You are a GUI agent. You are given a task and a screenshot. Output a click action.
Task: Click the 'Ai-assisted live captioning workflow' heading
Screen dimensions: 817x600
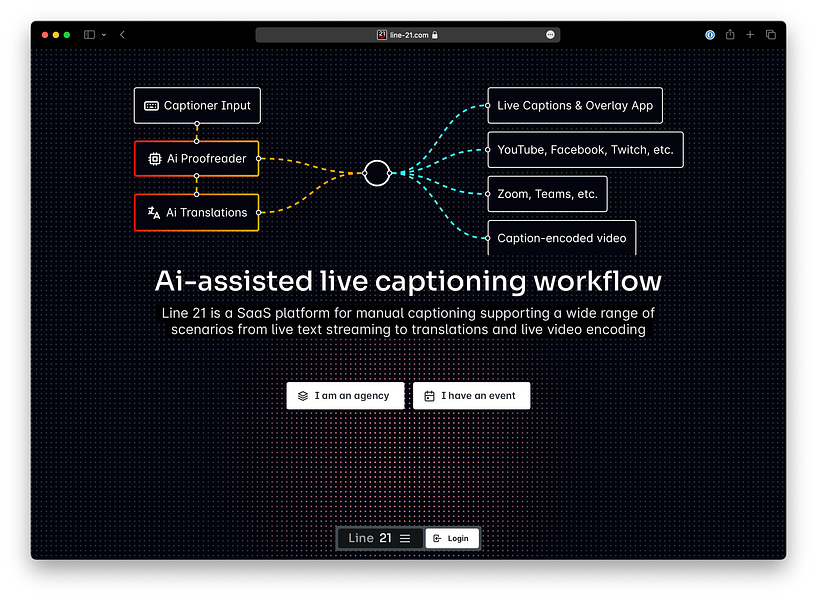(x=408, y=281)
